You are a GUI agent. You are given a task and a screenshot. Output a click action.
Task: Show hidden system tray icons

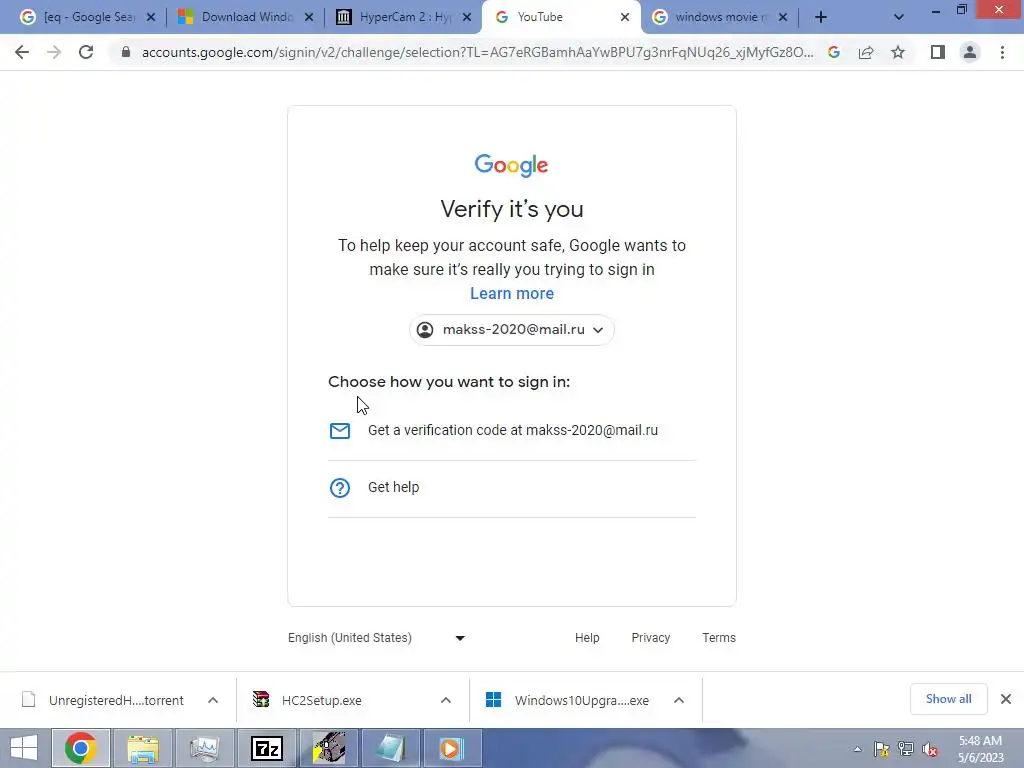pos(857,749)
